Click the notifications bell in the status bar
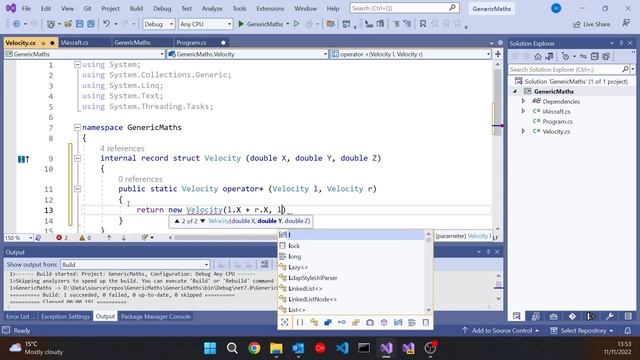 (x=628, y=330)
